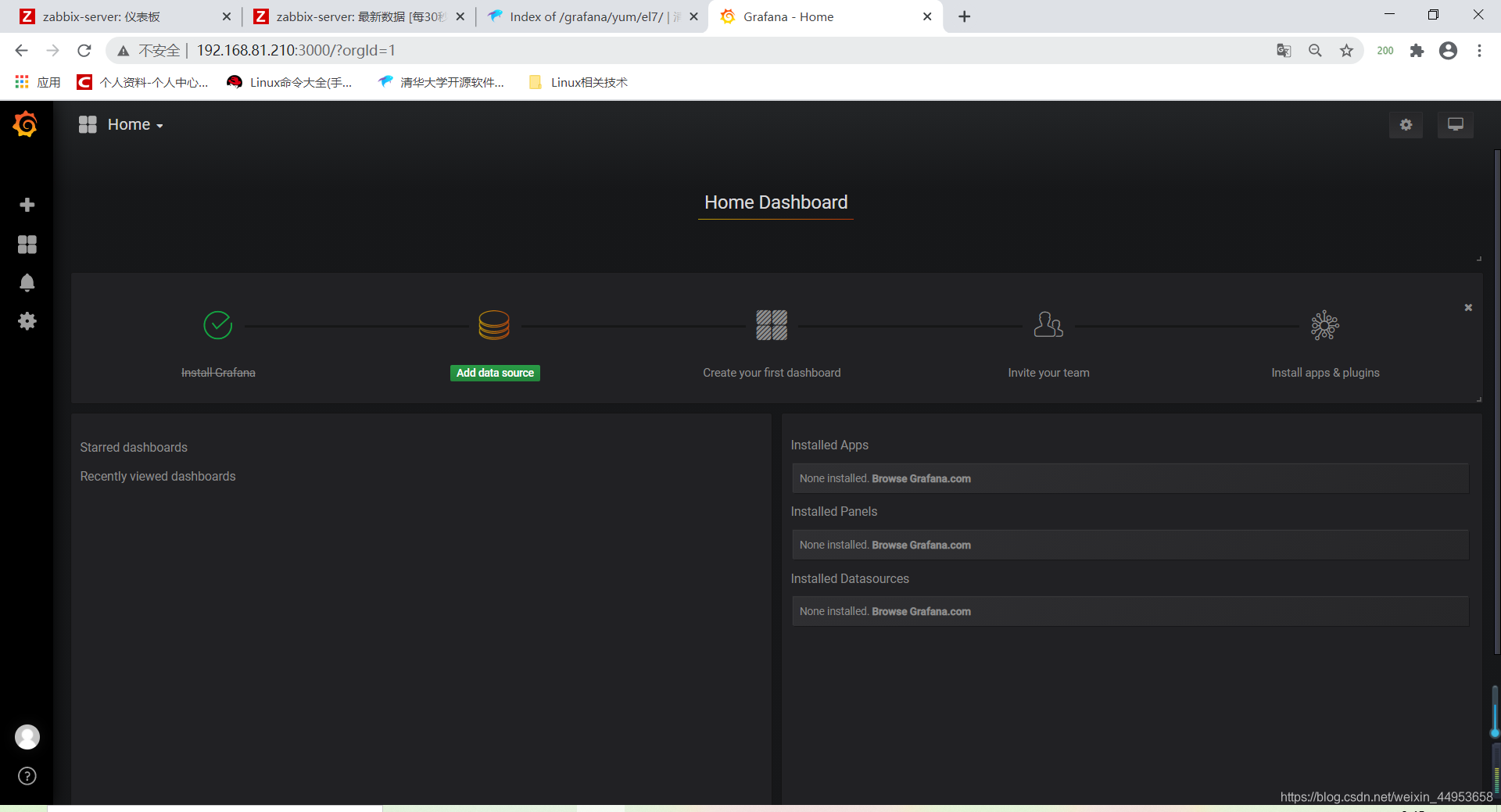Viewport: 1501px width, 812px height.
Task: Open the user avatar menu
Action: (27, 737)
